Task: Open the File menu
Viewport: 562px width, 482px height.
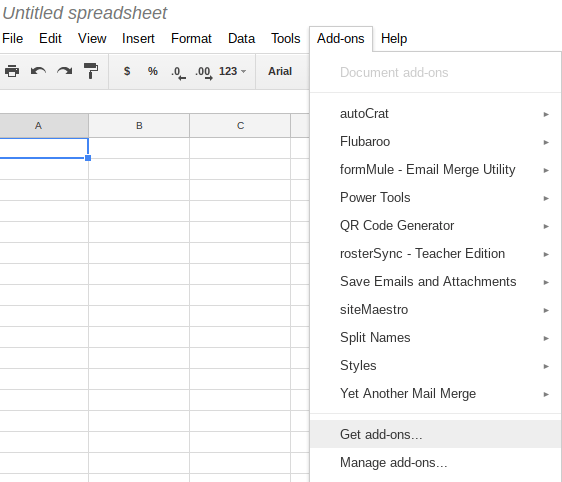Action: pyautogui.click(x=13, y=38)
